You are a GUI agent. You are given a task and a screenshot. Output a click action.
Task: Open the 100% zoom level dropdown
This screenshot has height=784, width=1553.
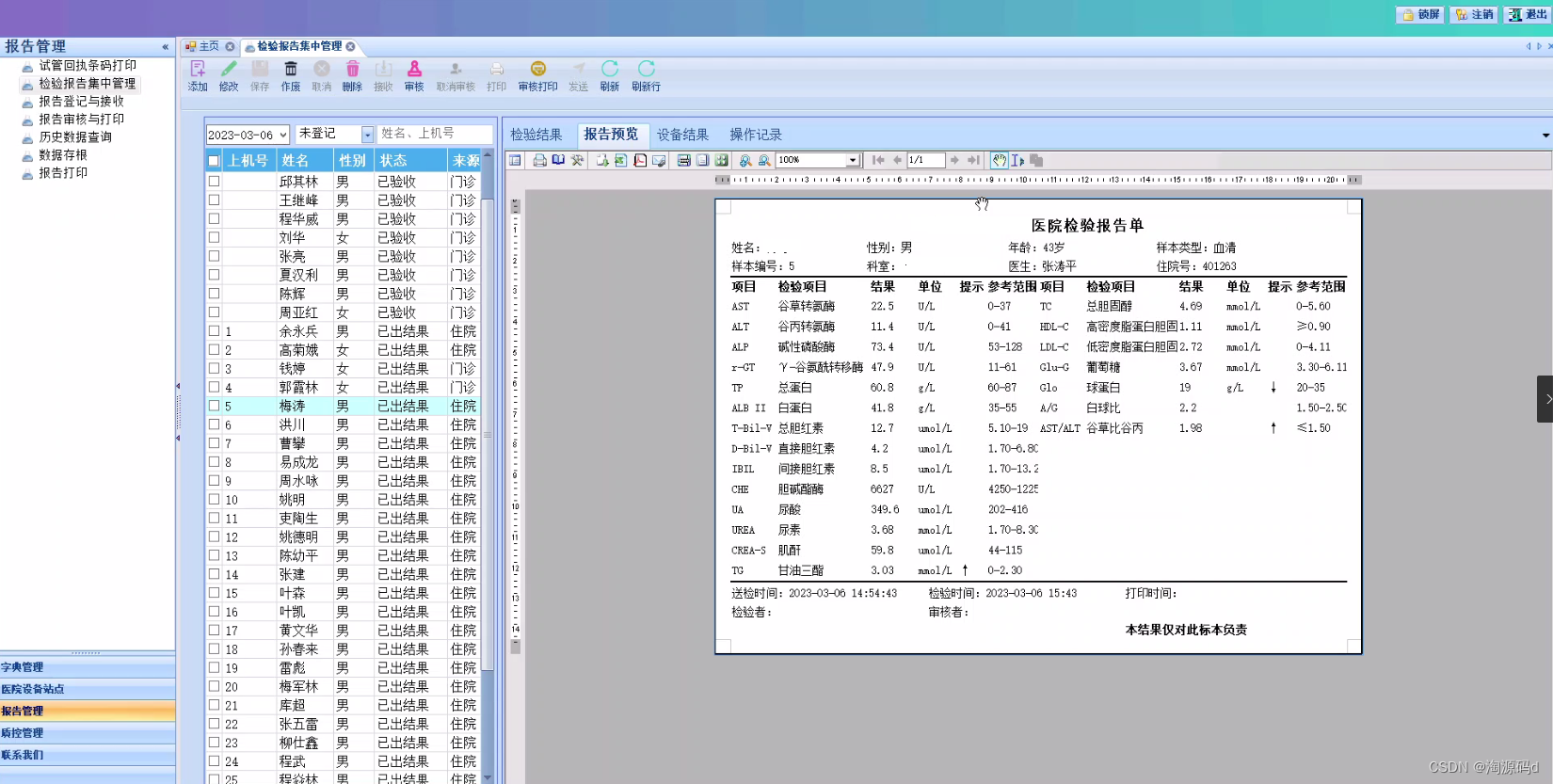(x=852, y=161)
